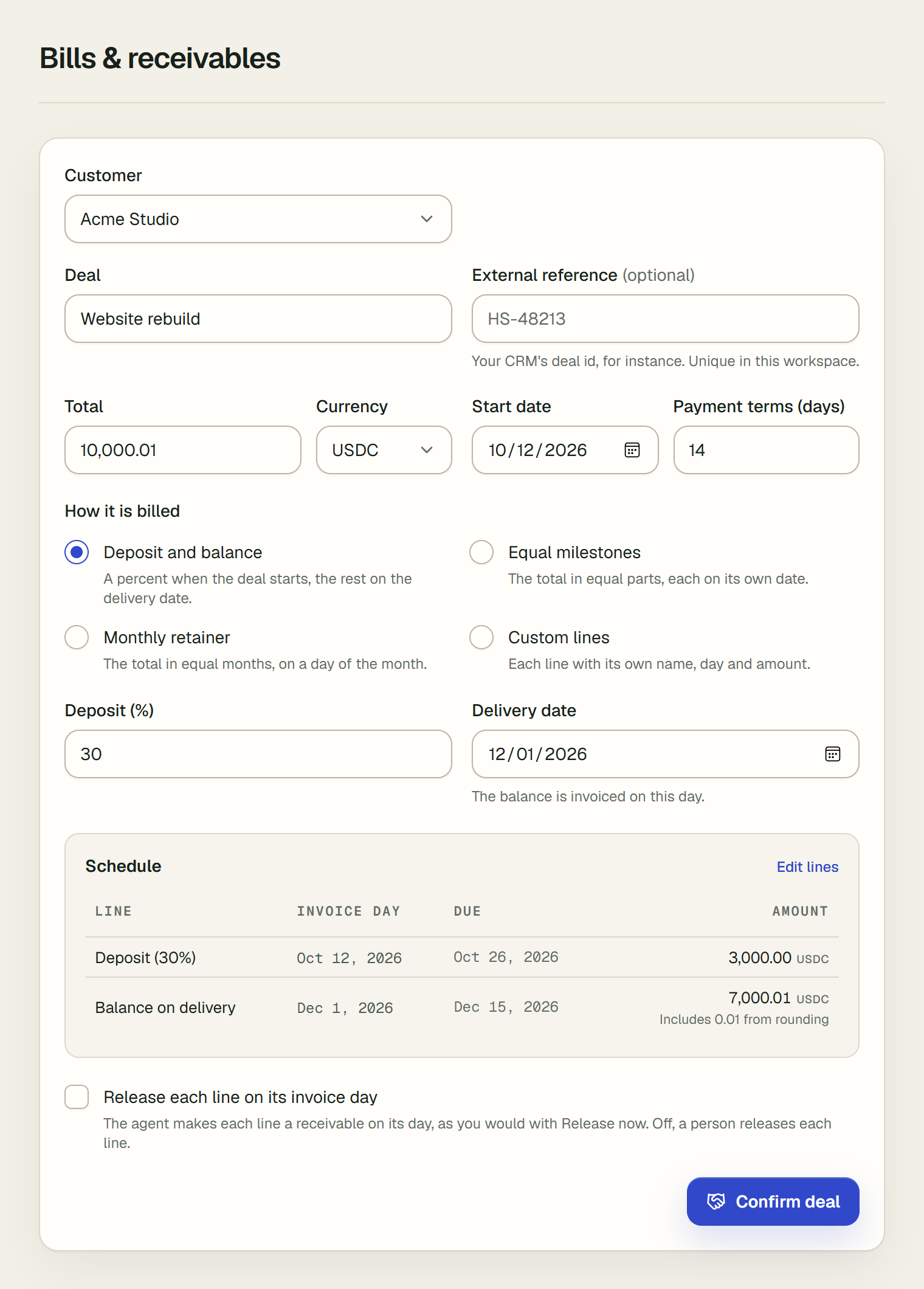
Task: Open the Customer dropdown showing Acme Studio
Action: pos(258,219)
